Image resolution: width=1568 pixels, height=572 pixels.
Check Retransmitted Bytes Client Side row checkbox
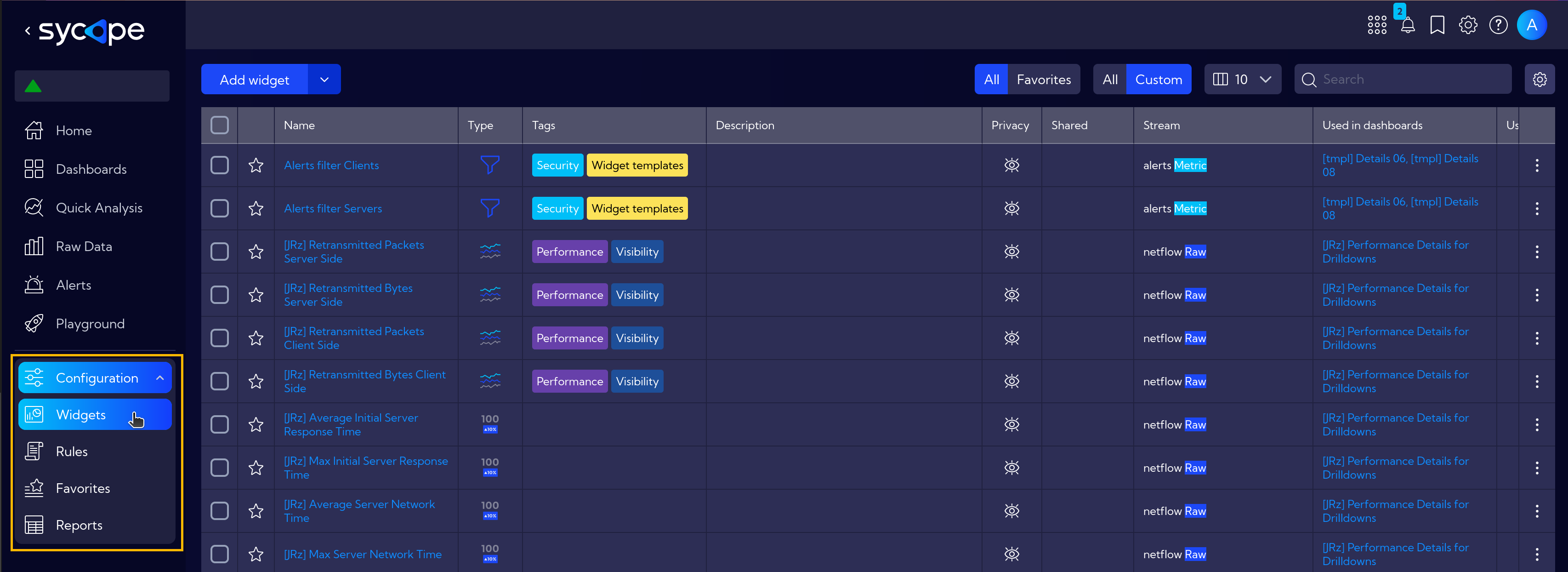point(219,381)
